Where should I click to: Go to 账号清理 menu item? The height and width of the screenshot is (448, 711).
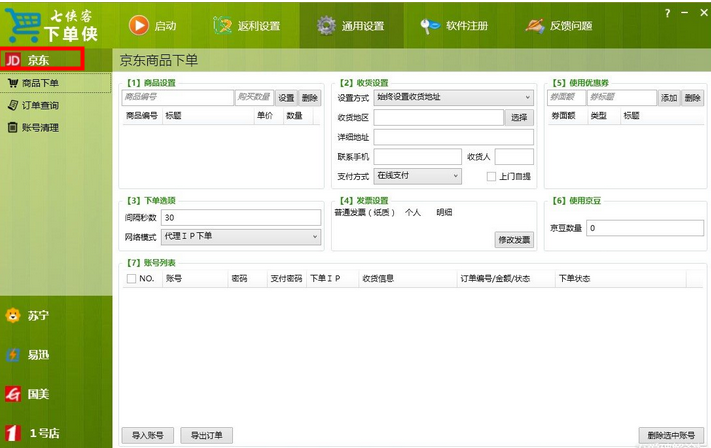tap(55, 127)
